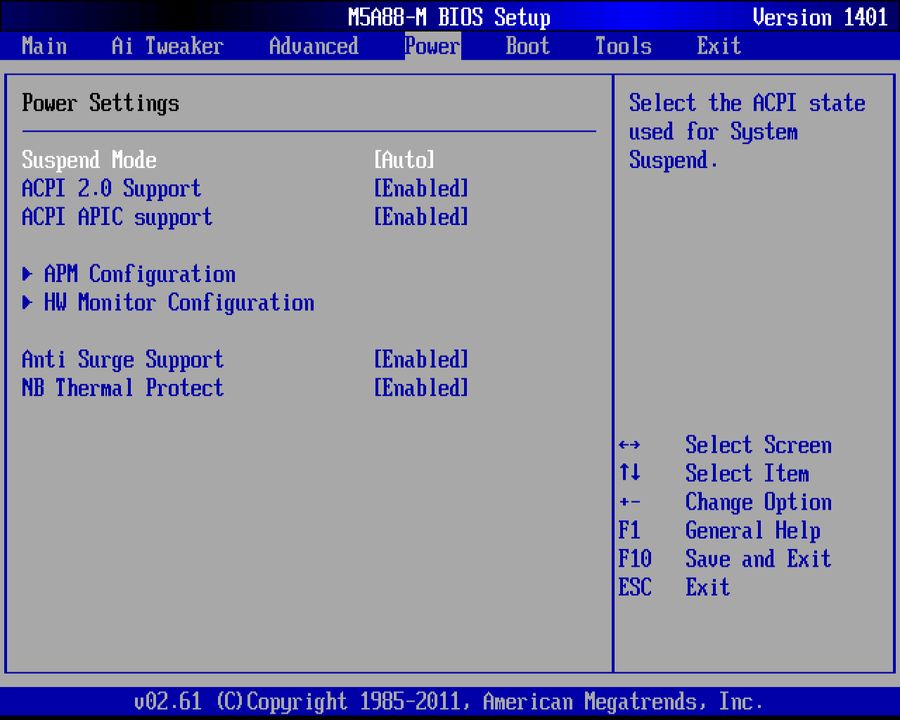The width and height of the screenshot is (900, 720).
Task: Open the Main menu tab
Action: click(x=44, y=46)
